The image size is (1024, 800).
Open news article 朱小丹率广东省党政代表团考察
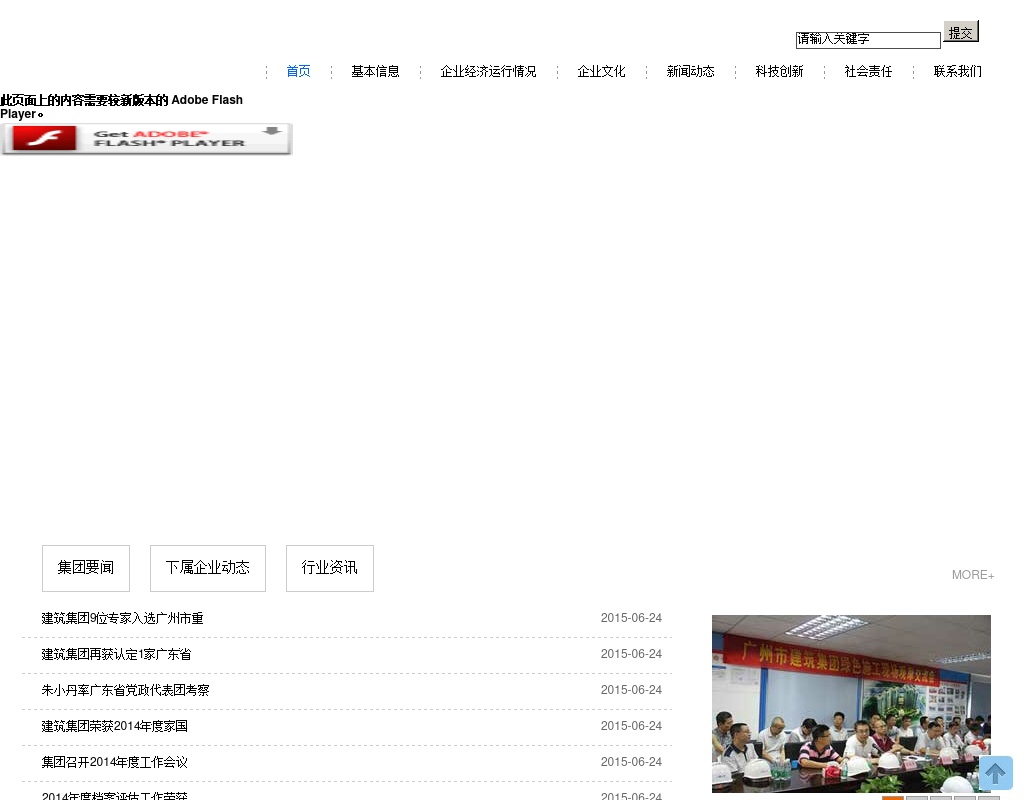click(125, 691)
